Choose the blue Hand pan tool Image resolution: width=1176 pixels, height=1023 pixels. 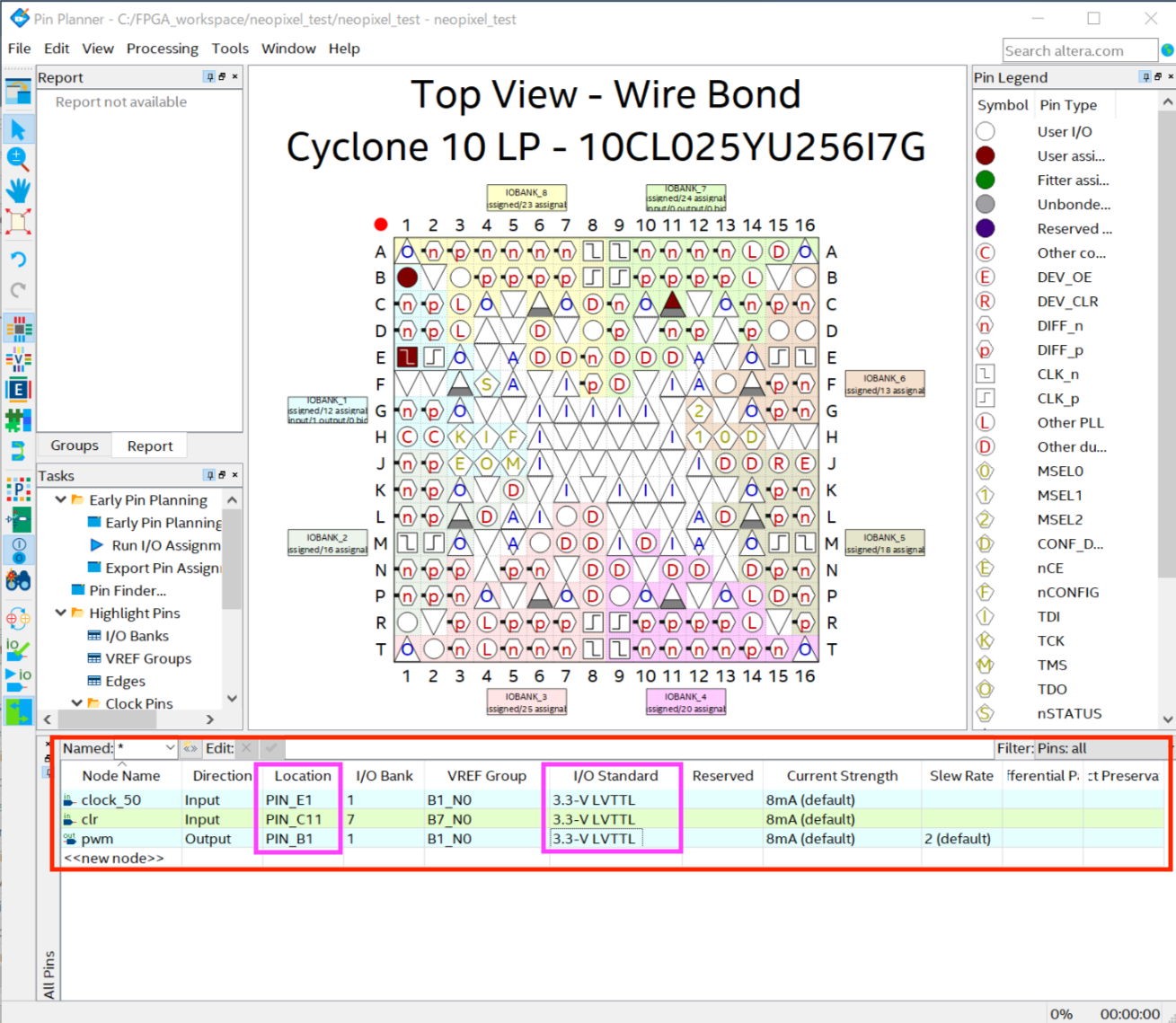coord(18,190)
